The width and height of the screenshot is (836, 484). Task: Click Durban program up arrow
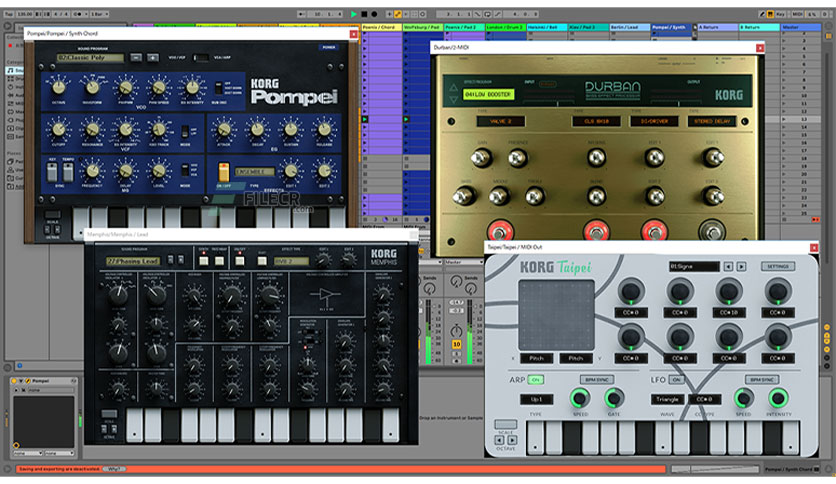tap(453, 87)
